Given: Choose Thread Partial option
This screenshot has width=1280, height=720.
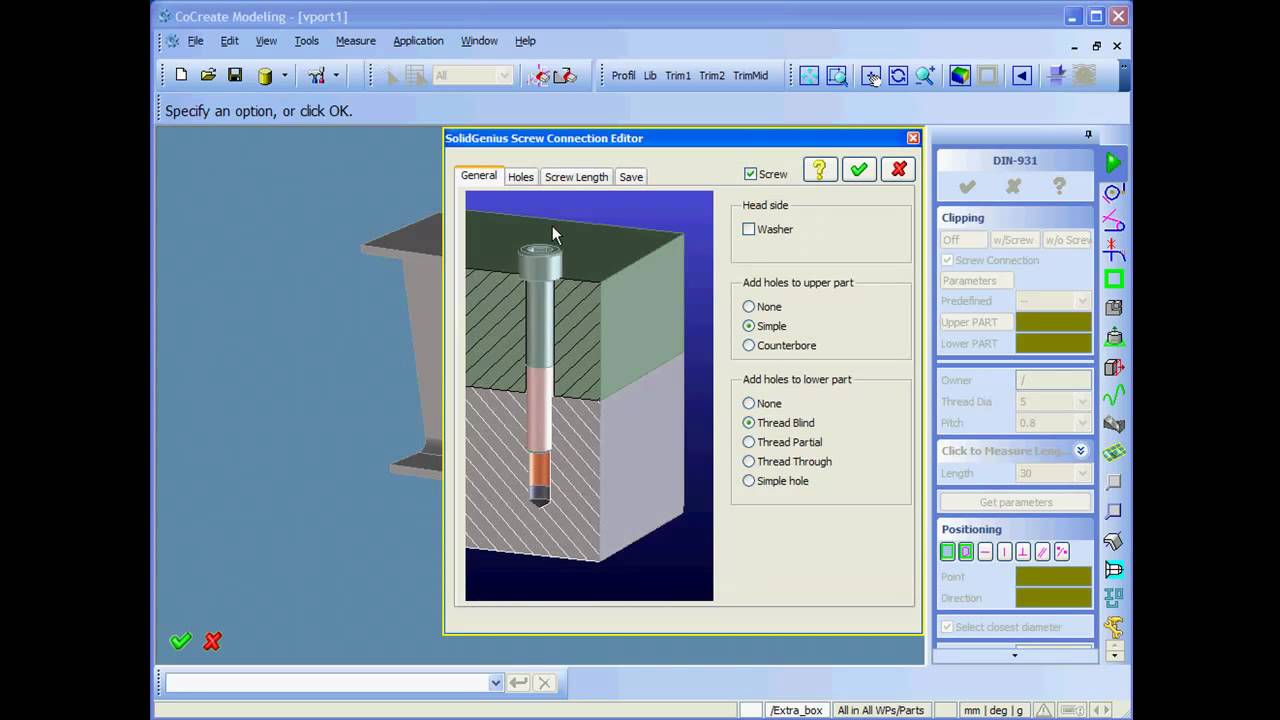Looking at the screenshot, I should pos(748,442).
